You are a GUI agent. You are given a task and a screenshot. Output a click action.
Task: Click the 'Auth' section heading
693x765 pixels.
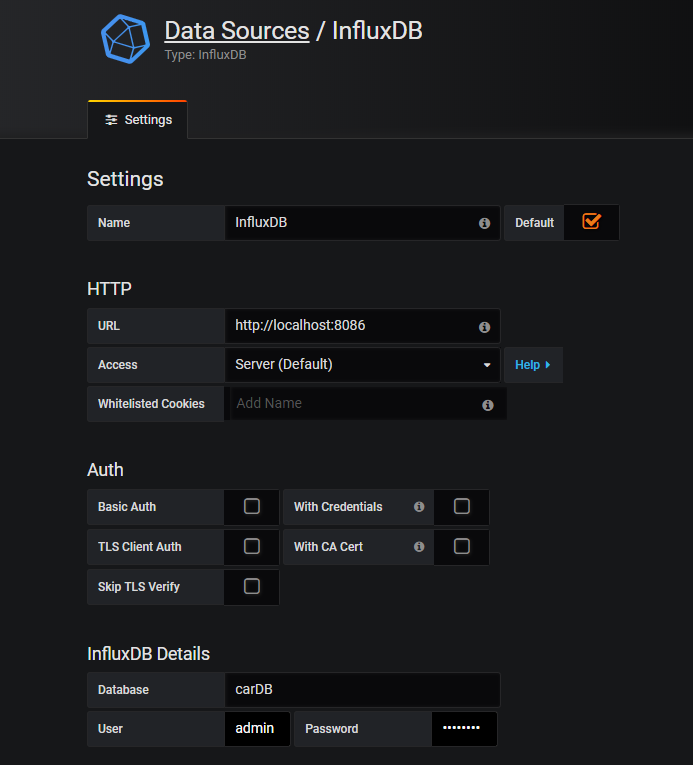pos(105,470)
